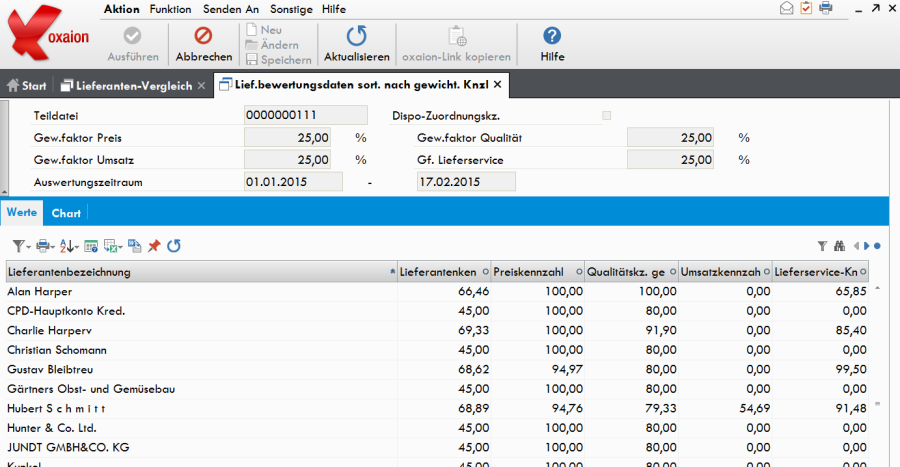Open the task clipboard icon in the title bar
Image resolution: width=900 pixels, height=467 pixels.
[x=806, y=8]
